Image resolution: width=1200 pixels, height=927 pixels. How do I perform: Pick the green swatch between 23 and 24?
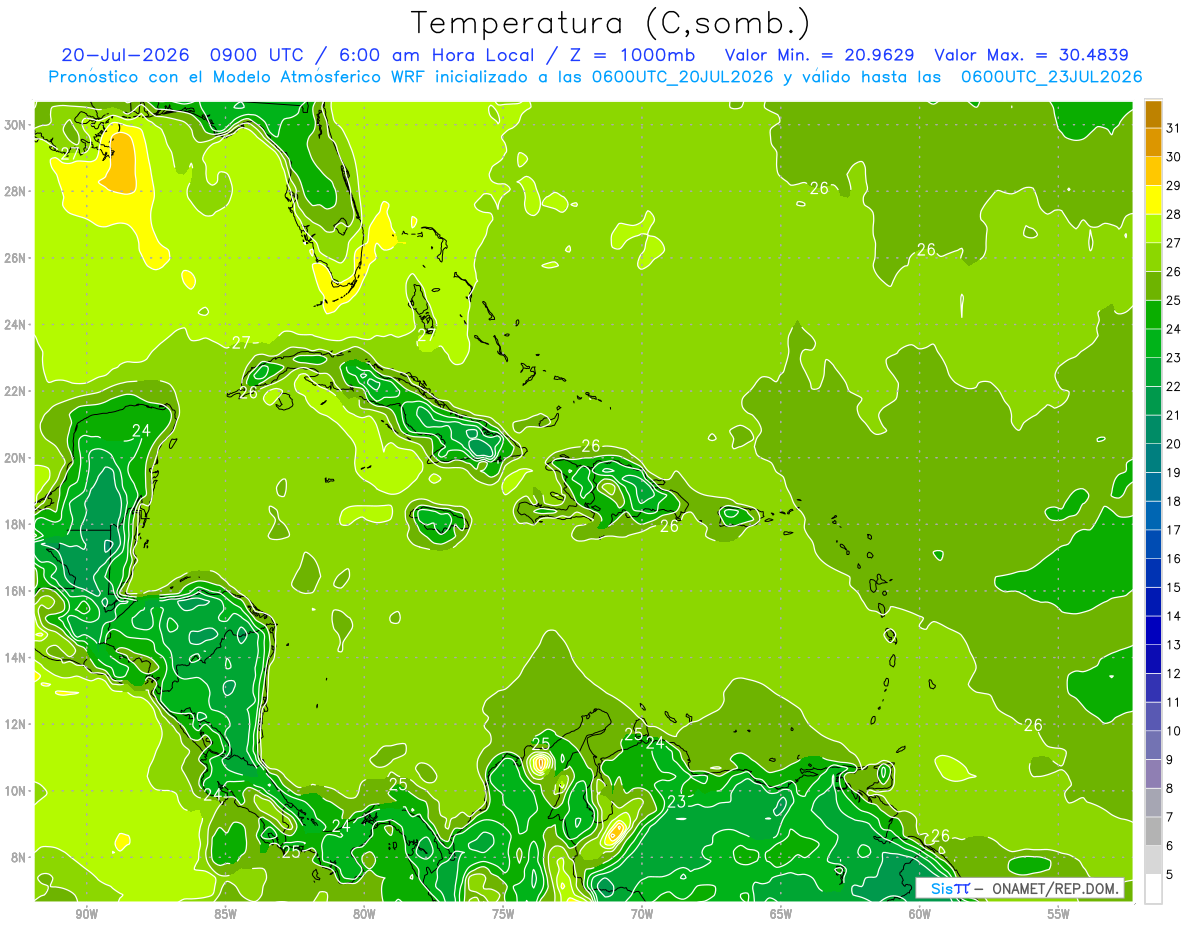pos(1153,343)
